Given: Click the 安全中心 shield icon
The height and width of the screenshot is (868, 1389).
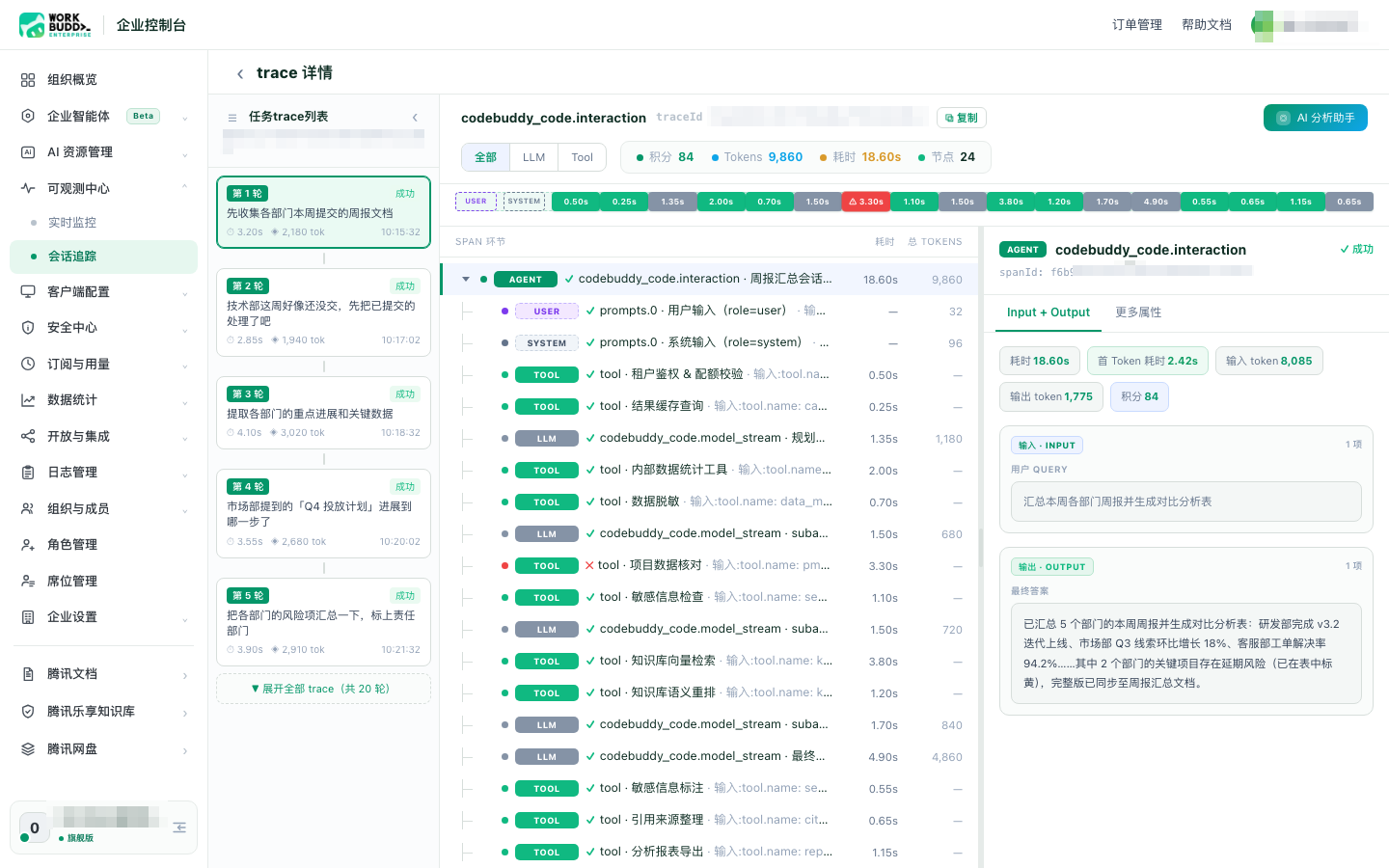Looking at the screenshot, I should 28,328.
